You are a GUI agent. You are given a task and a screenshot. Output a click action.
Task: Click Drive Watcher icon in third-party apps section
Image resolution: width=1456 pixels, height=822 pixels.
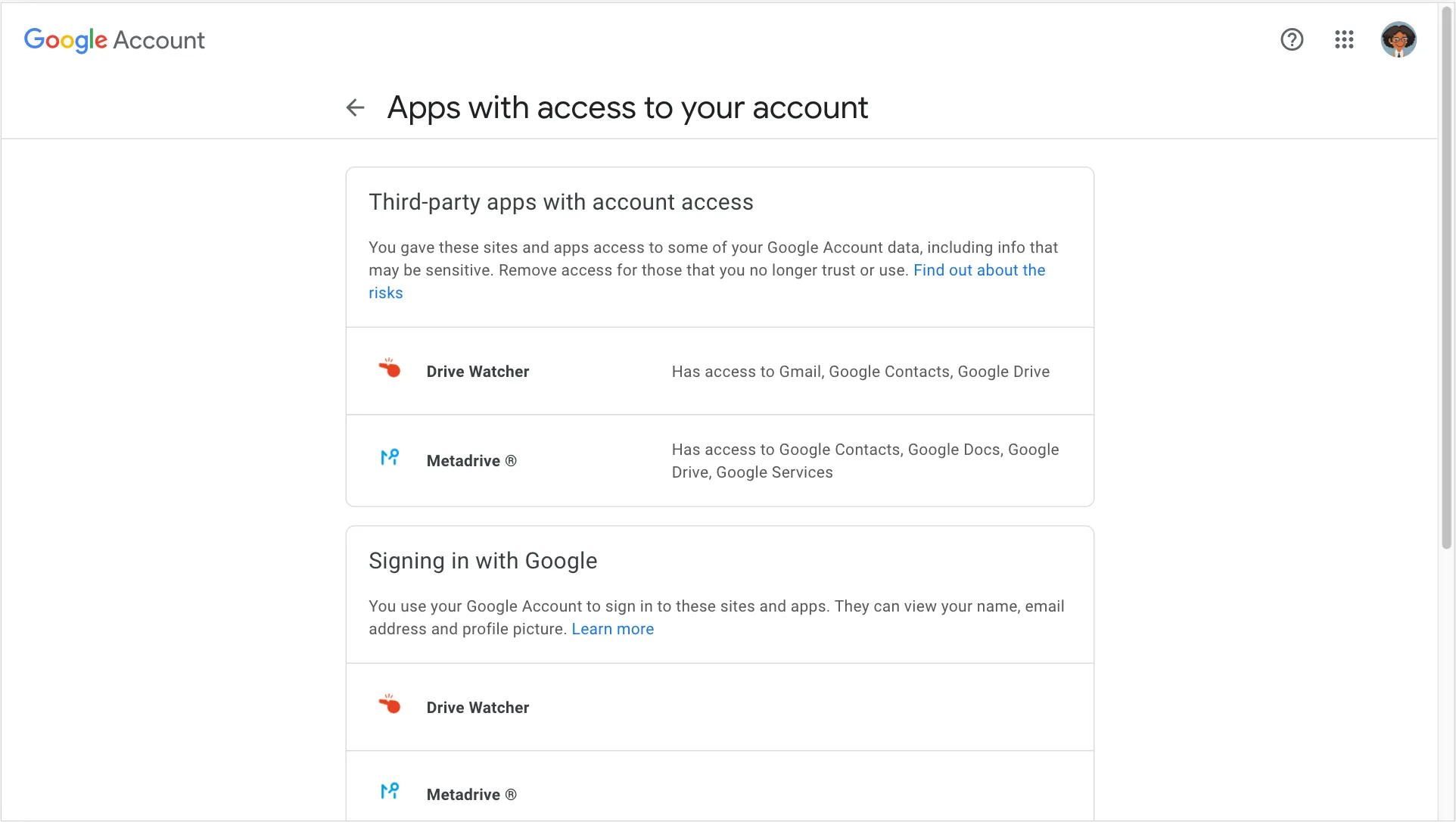pyautogui.click(x=390, y=369)
